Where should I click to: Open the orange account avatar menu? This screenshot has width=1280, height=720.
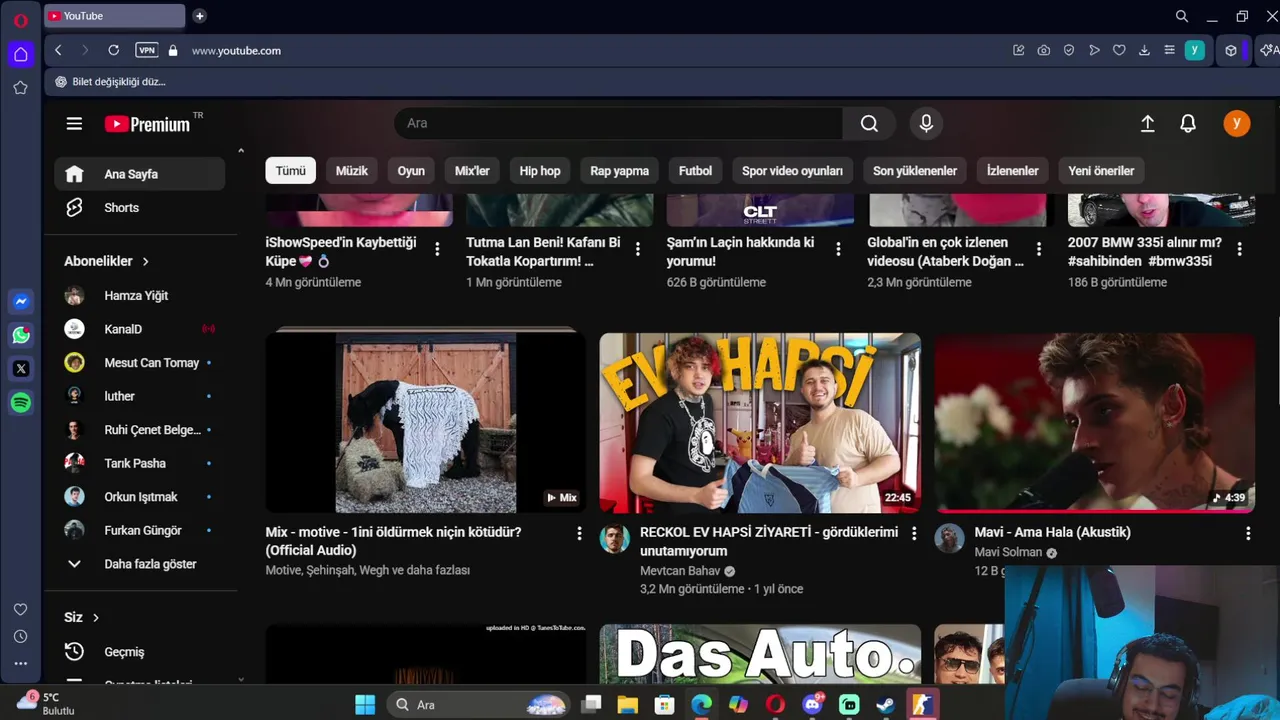tap(1237, 123)
